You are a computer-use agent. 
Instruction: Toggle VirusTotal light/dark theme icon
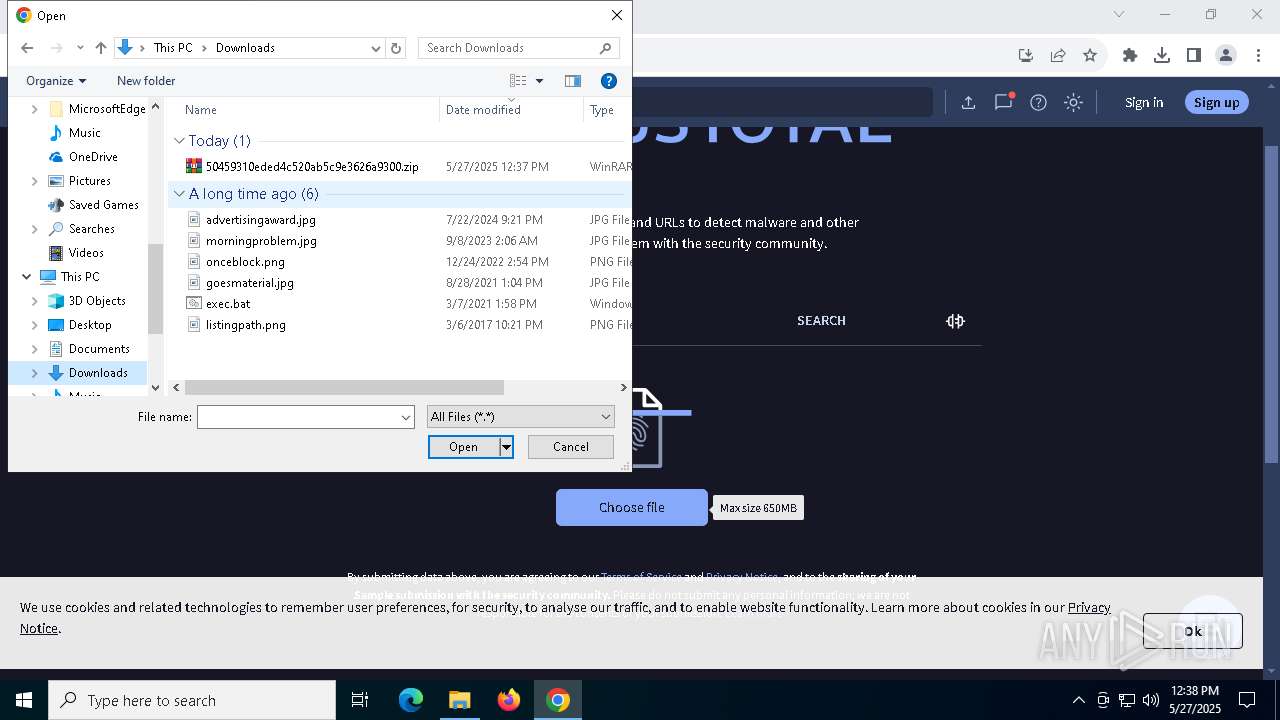tap(1073, 102)
